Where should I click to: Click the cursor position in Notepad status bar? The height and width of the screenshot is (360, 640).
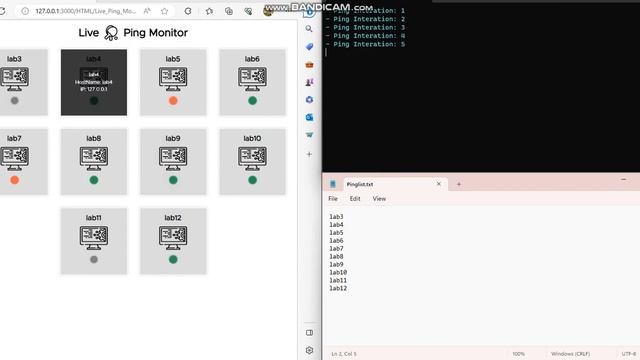coord(344,354)
